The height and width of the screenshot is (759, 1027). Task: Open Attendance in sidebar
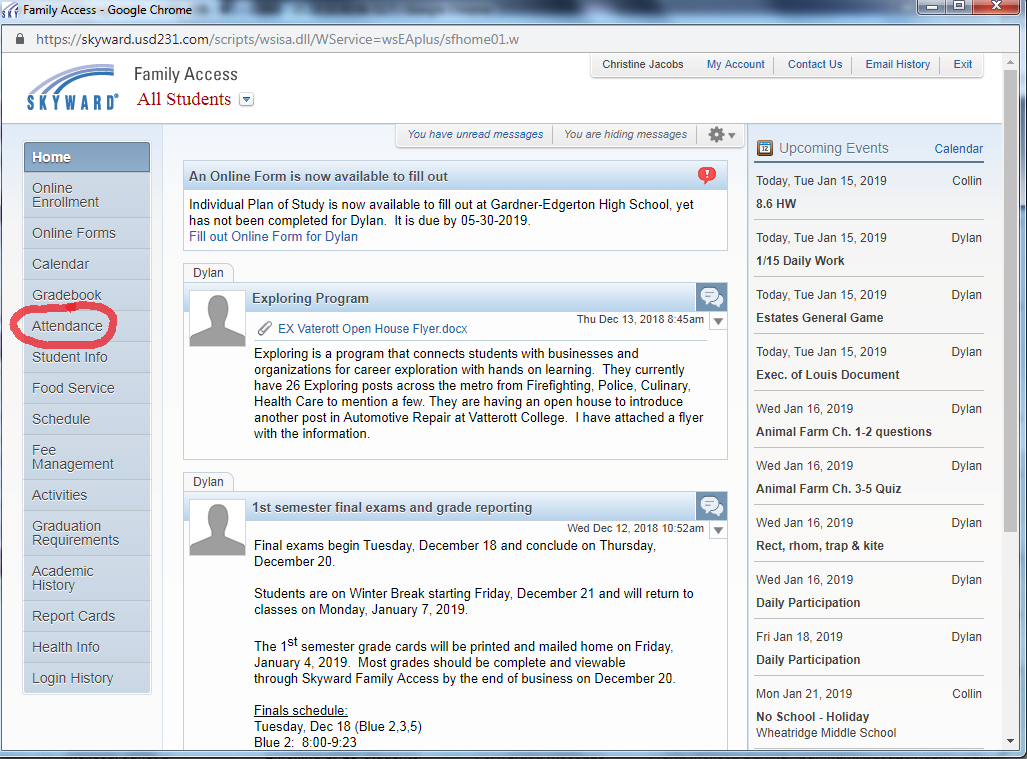pyautogui.click(x=87, y=326)
